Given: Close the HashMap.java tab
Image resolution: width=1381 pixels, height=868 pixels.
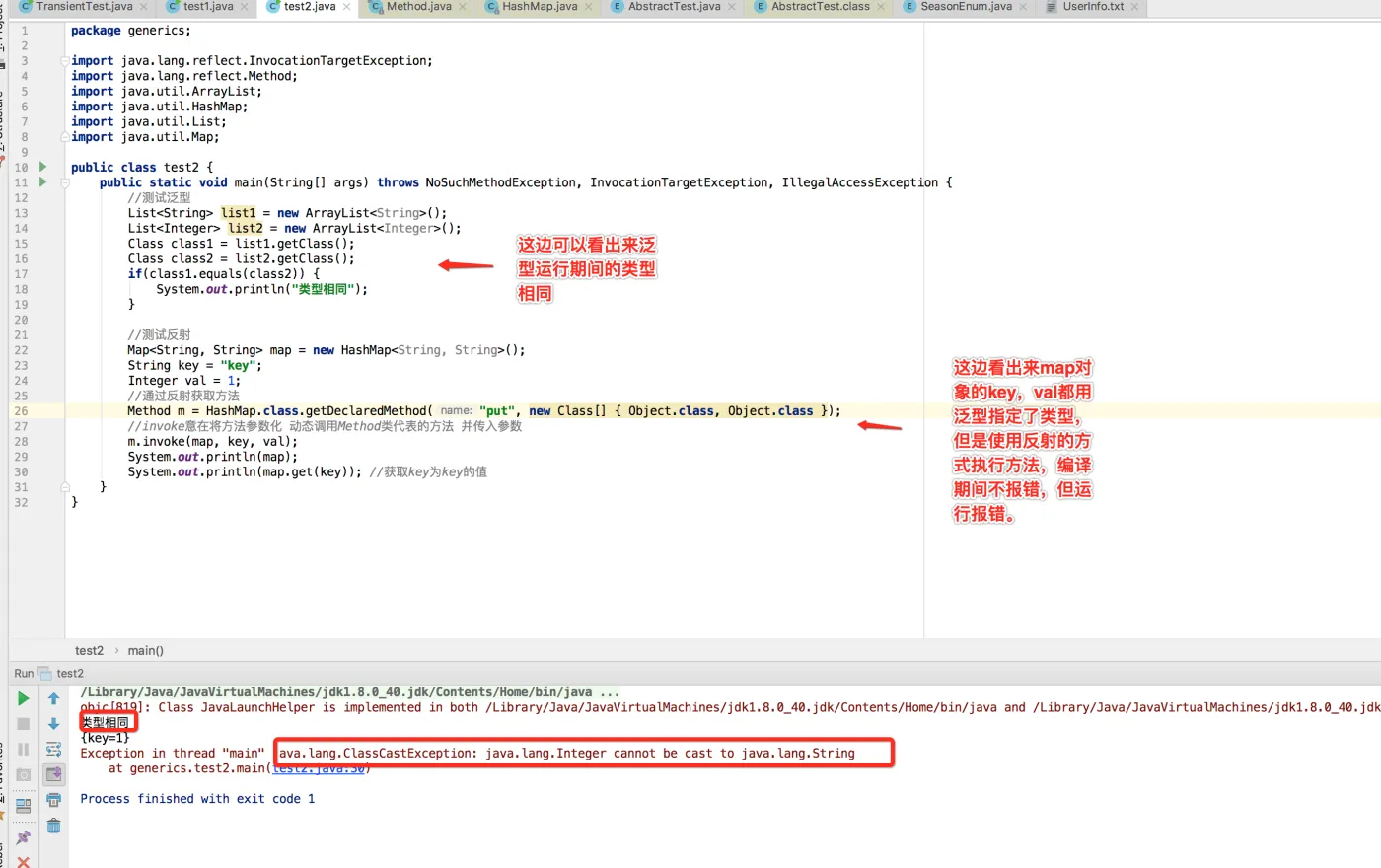Looking at the screenshot, I should coord(589,7).
